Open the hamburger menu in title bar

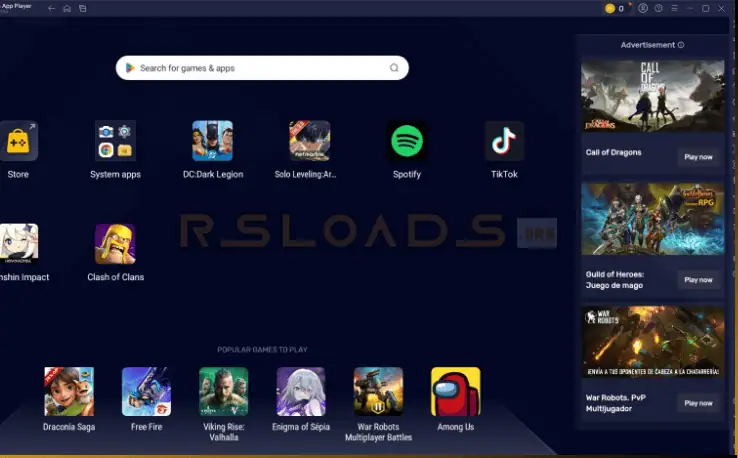pos(674,8)
